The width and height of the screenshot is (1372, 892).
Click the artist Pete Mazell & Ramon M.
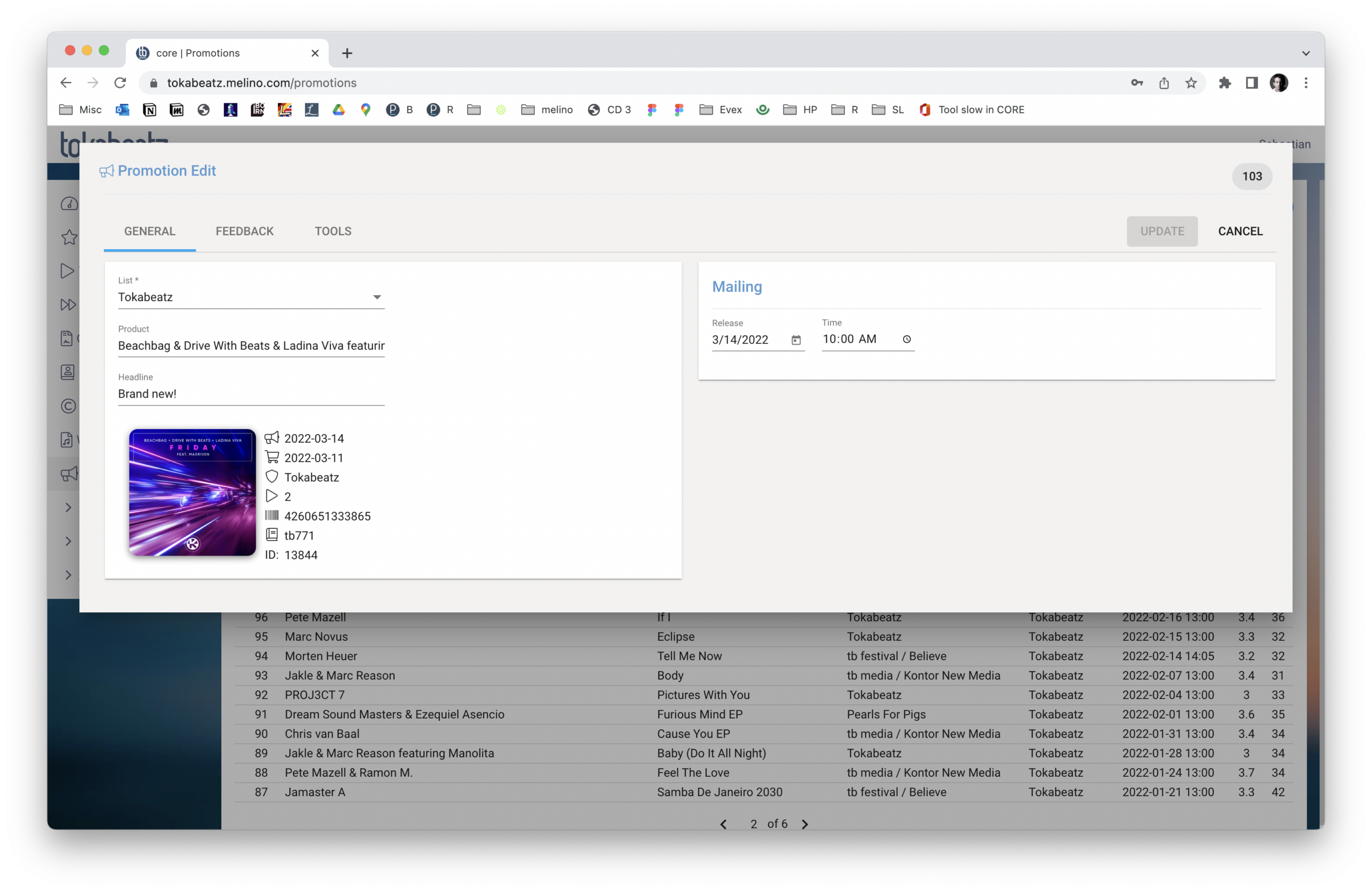coord(349,773)
